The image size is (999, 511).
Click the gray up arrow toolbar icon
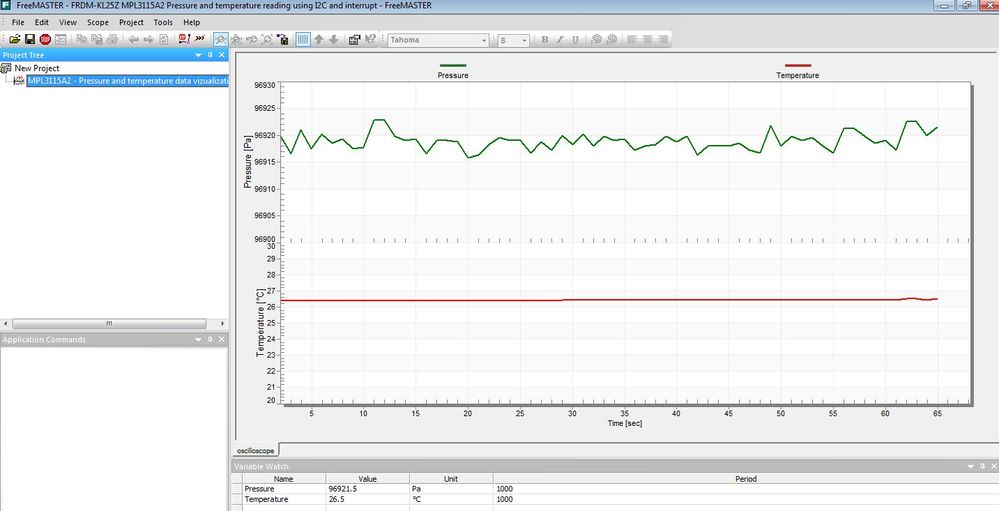[319, 40]
